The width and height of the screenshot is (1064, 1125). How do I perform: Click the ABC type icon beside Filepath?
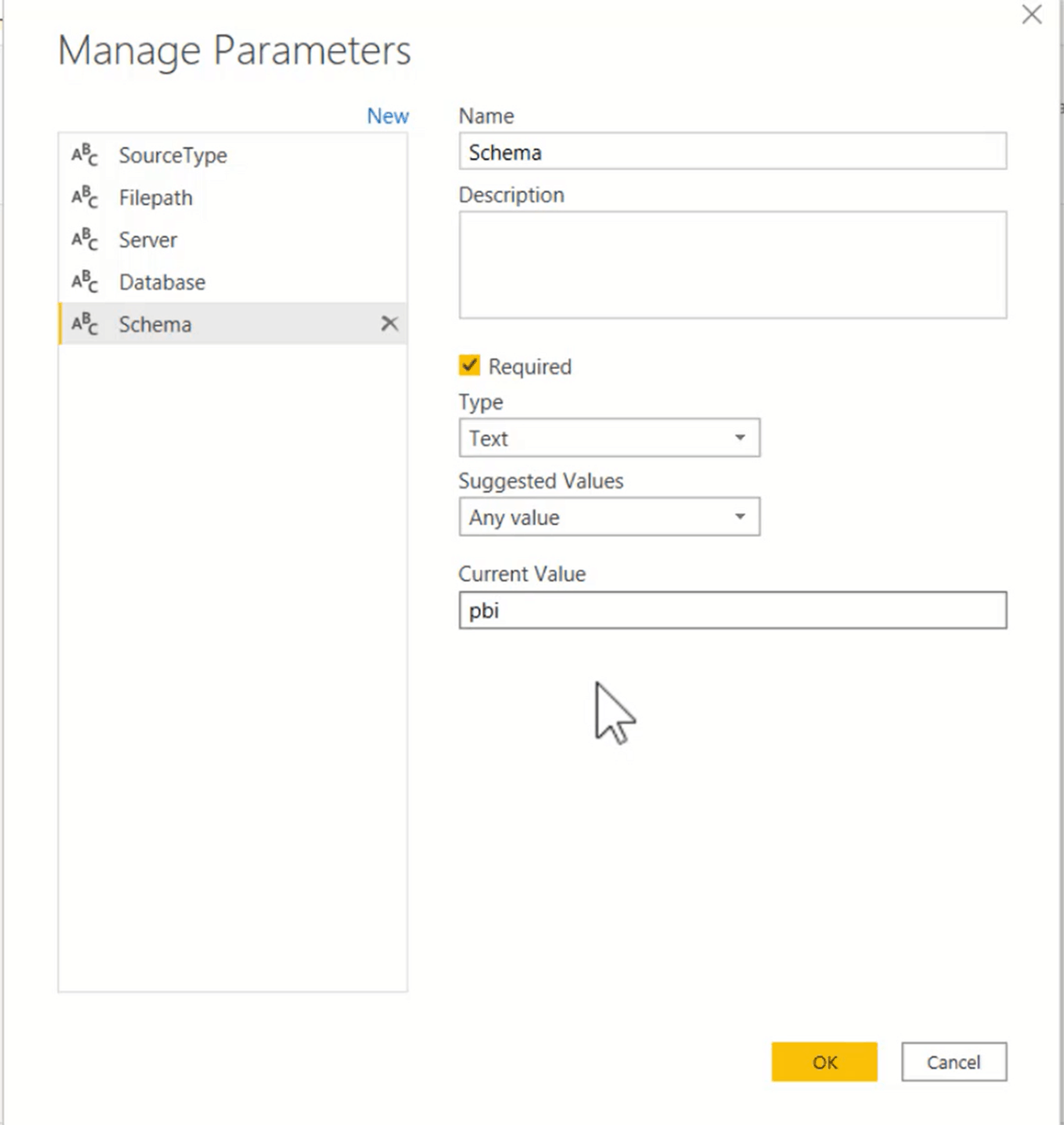click(x=84, y=197)
